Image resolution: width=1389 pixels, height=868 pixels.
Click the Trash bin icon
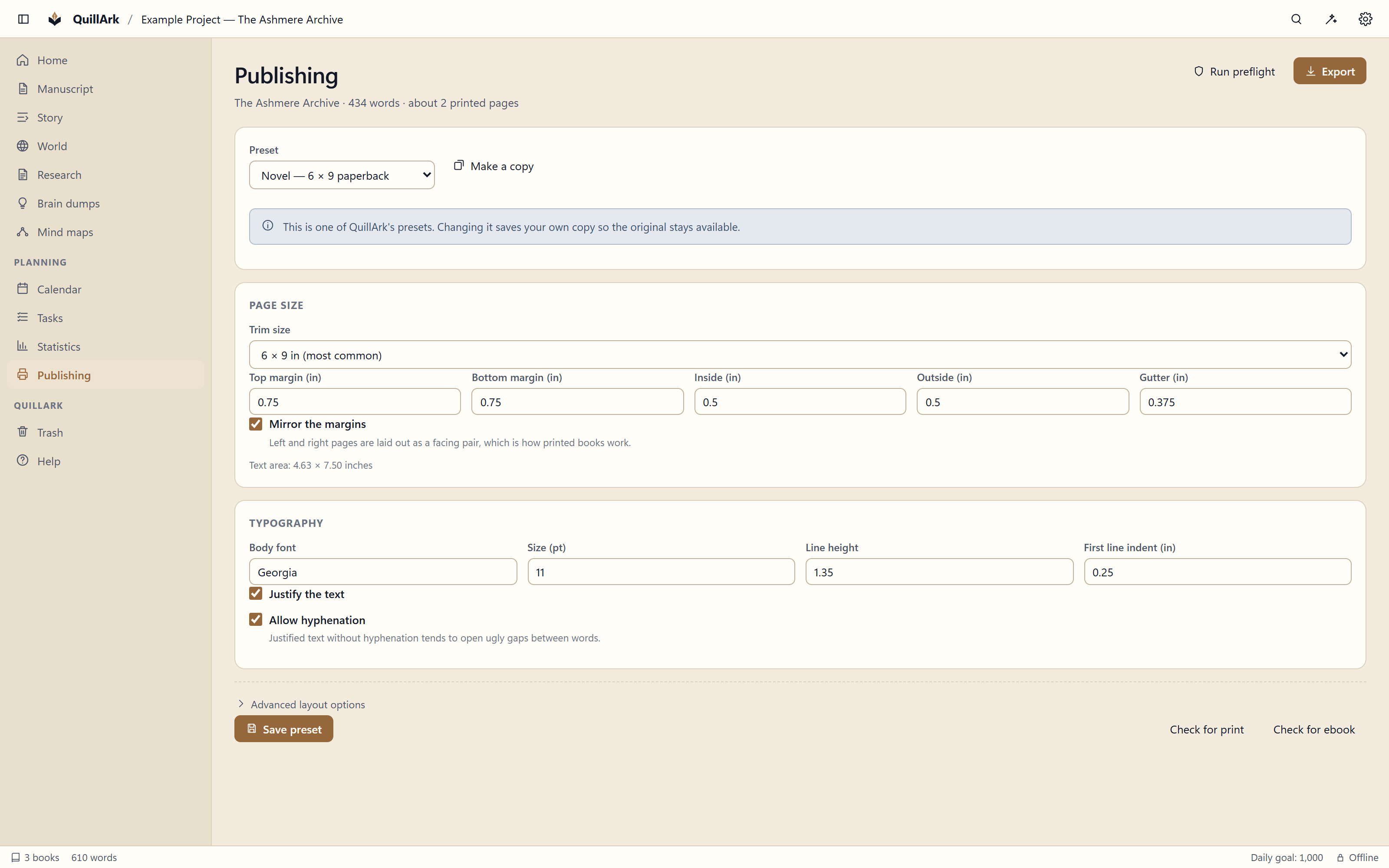(x=23, y=432)
